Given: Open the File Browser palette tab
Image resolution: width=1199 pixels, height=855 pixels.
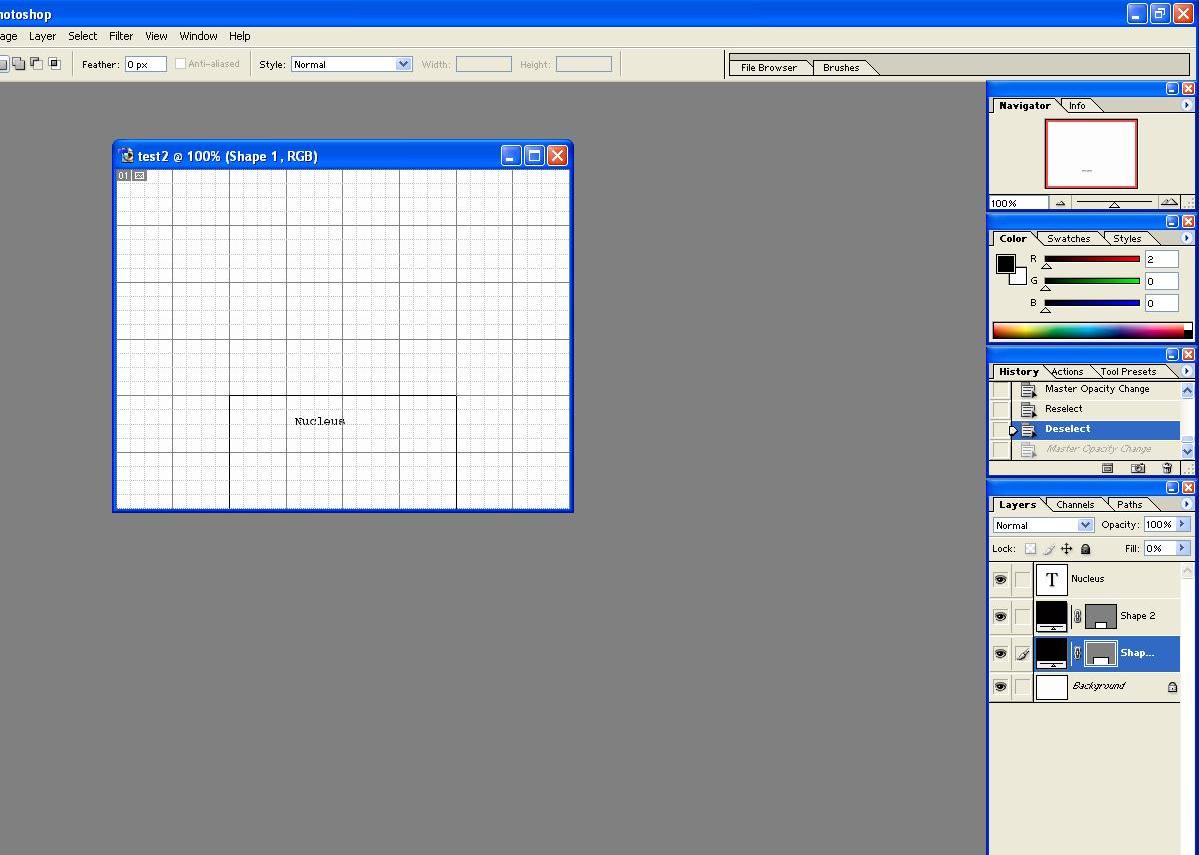Looking at the screenshot, I should pos(768,68).
